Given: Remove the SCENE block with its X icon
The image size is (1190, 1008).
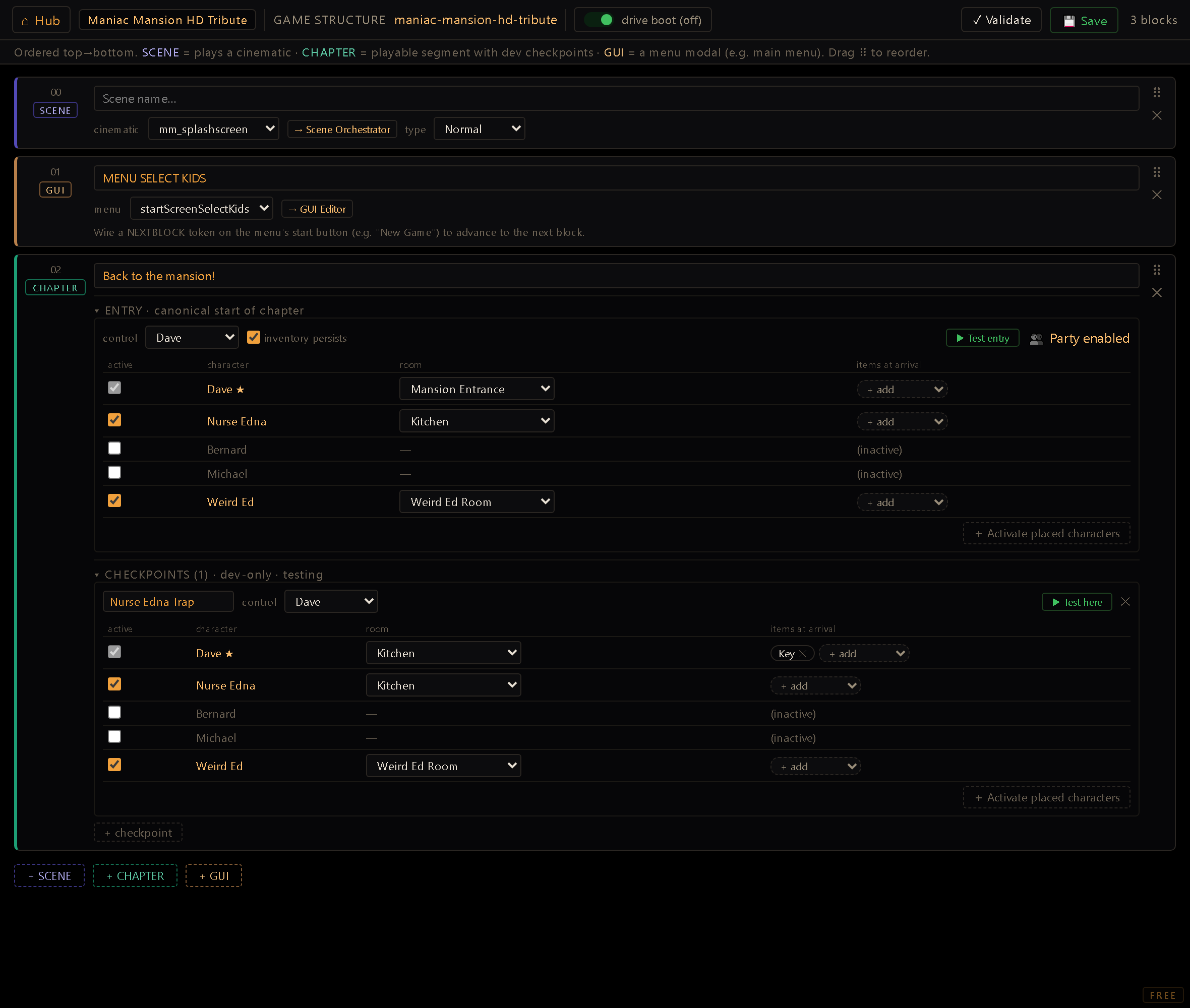Looking at the screenshot, I should click(1156, 115).
